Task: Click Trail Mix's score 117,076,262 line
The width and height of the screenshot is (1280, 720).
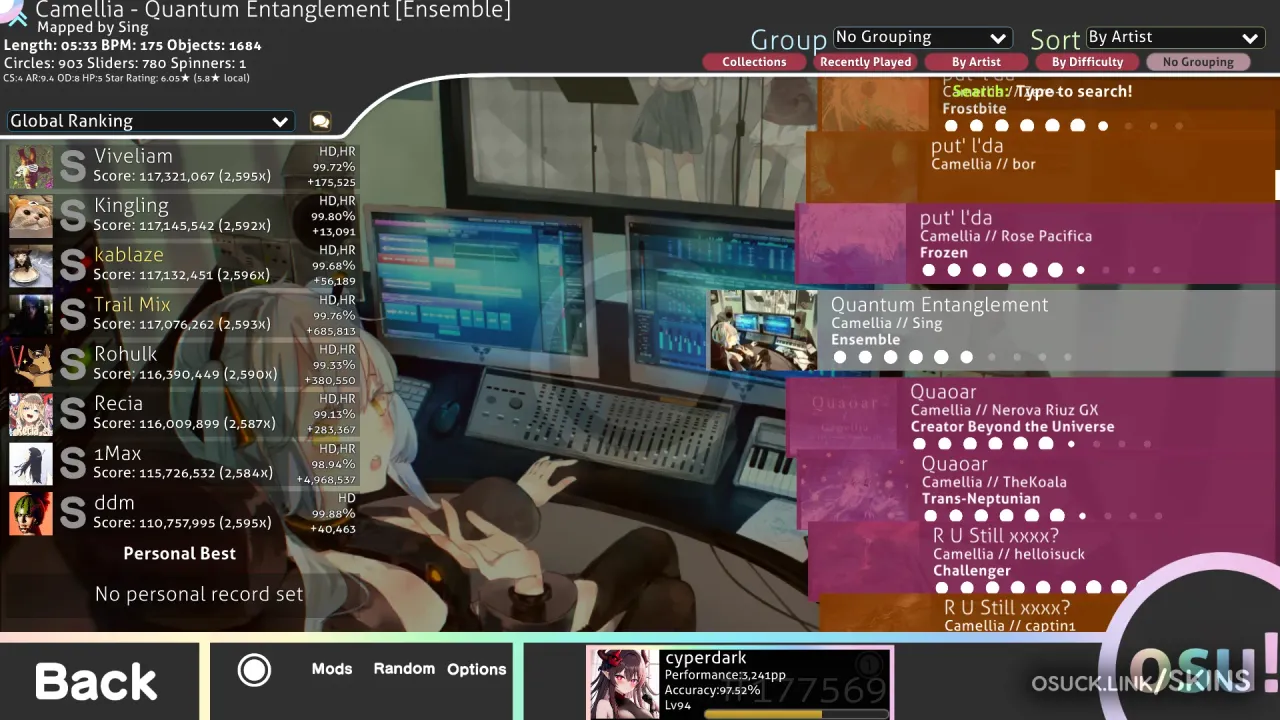Action: [182, 325]
